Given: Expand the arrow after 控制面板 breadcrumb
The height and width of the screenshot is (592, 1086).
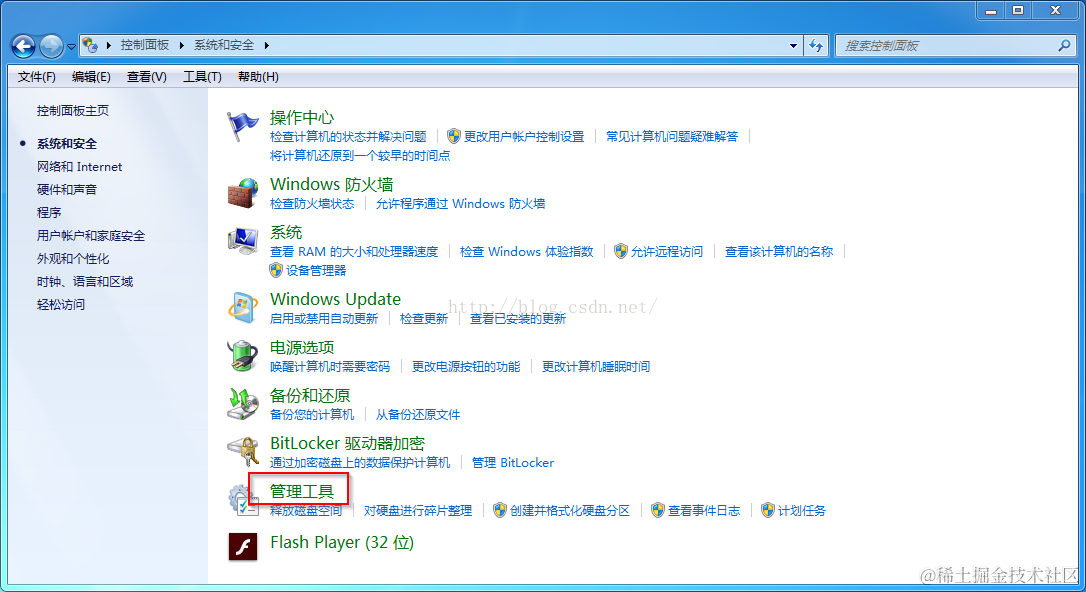Looking at the screenshot, I should coord(181,46).
